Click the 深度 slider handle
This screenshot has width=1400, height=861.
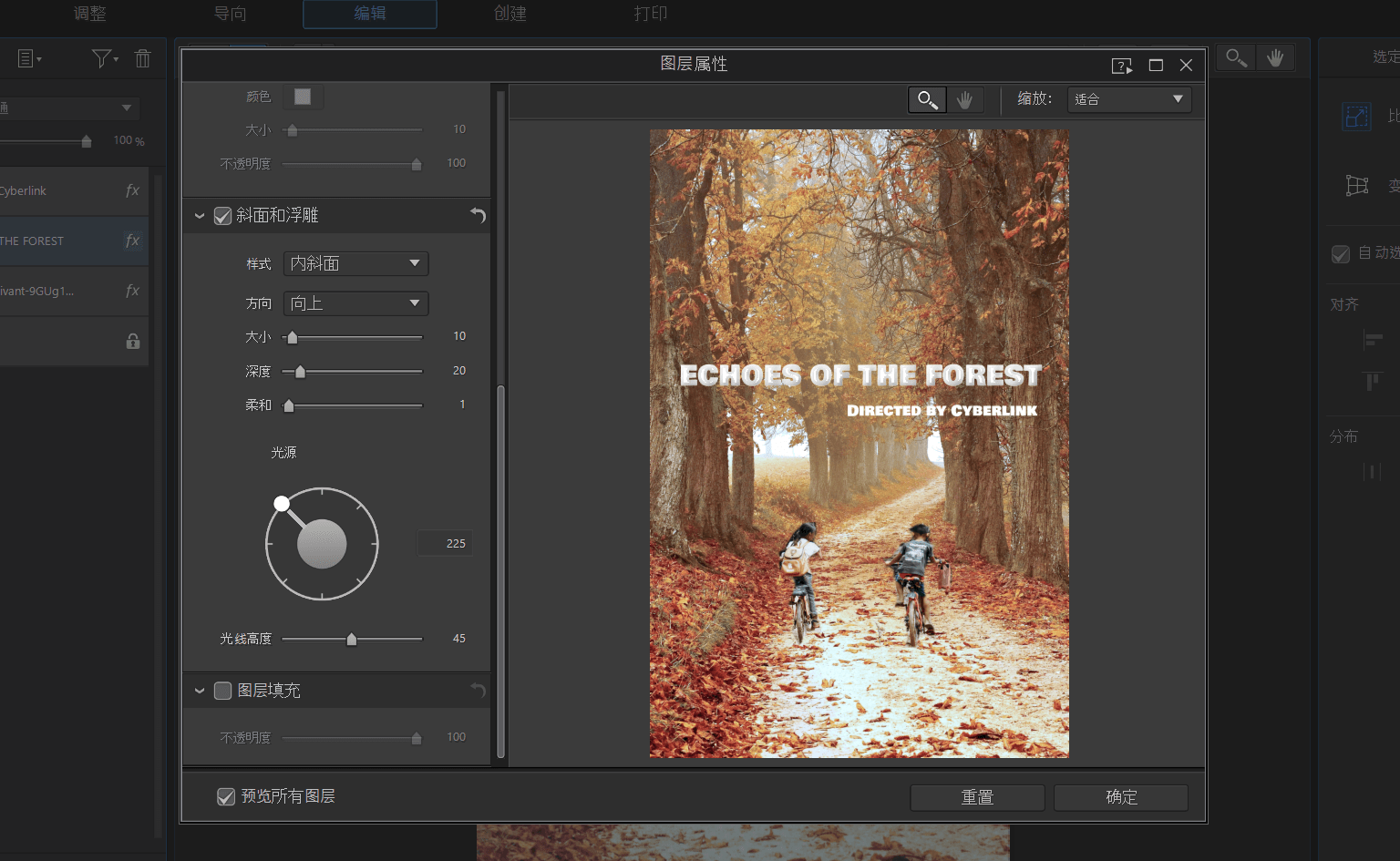(x=300, y=371)
